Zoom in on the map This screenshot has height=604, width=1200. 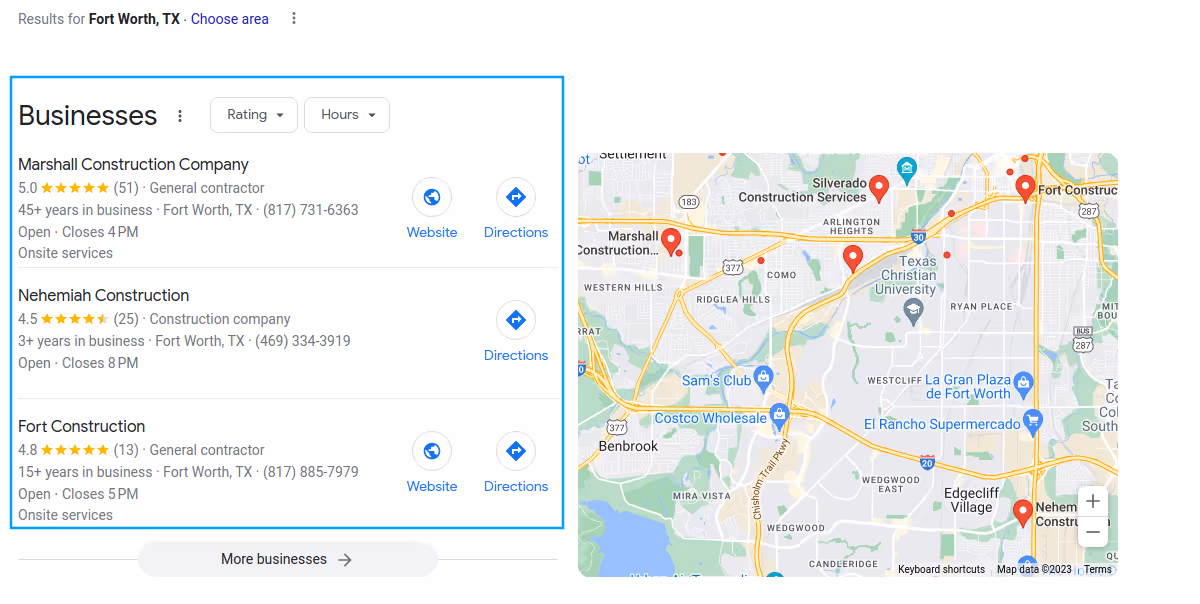(1092, 500)
